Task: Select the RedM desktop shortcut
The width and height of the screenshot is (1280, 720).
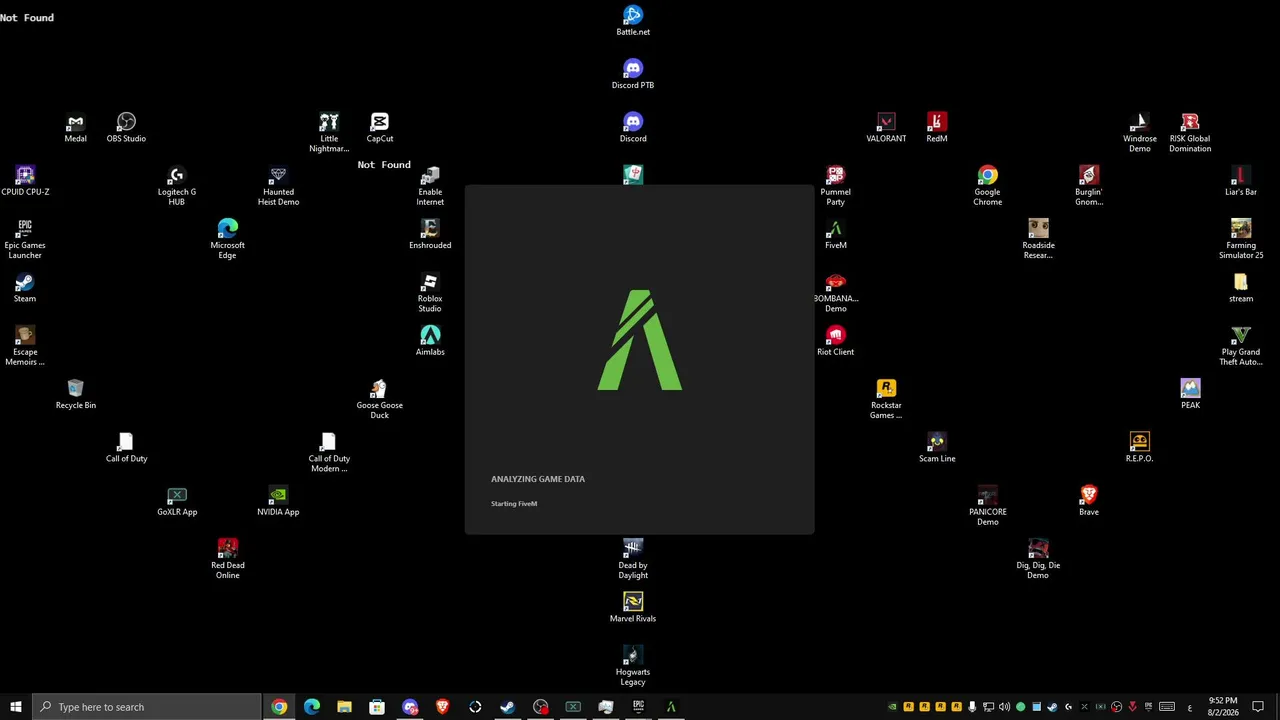Action: pos(937,128)
